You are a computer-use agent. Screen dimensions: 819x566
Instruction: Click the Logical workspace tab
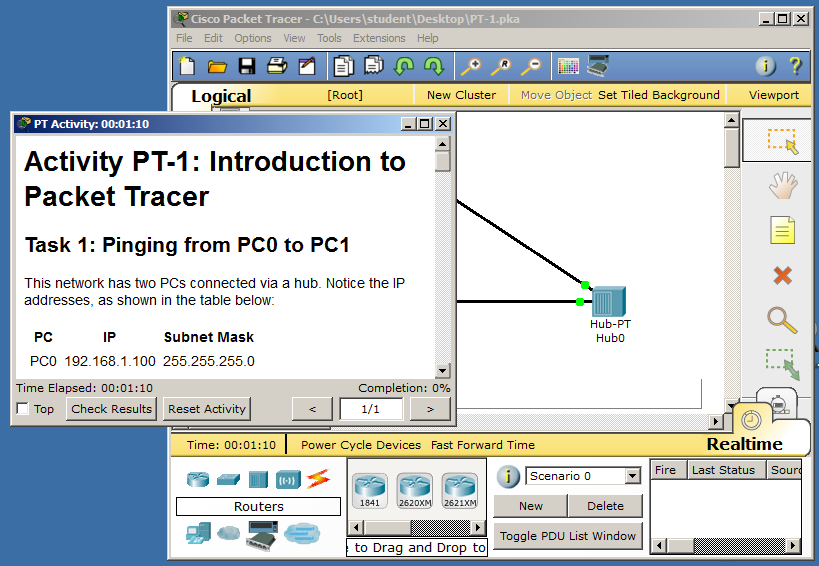tap(221, 96)
